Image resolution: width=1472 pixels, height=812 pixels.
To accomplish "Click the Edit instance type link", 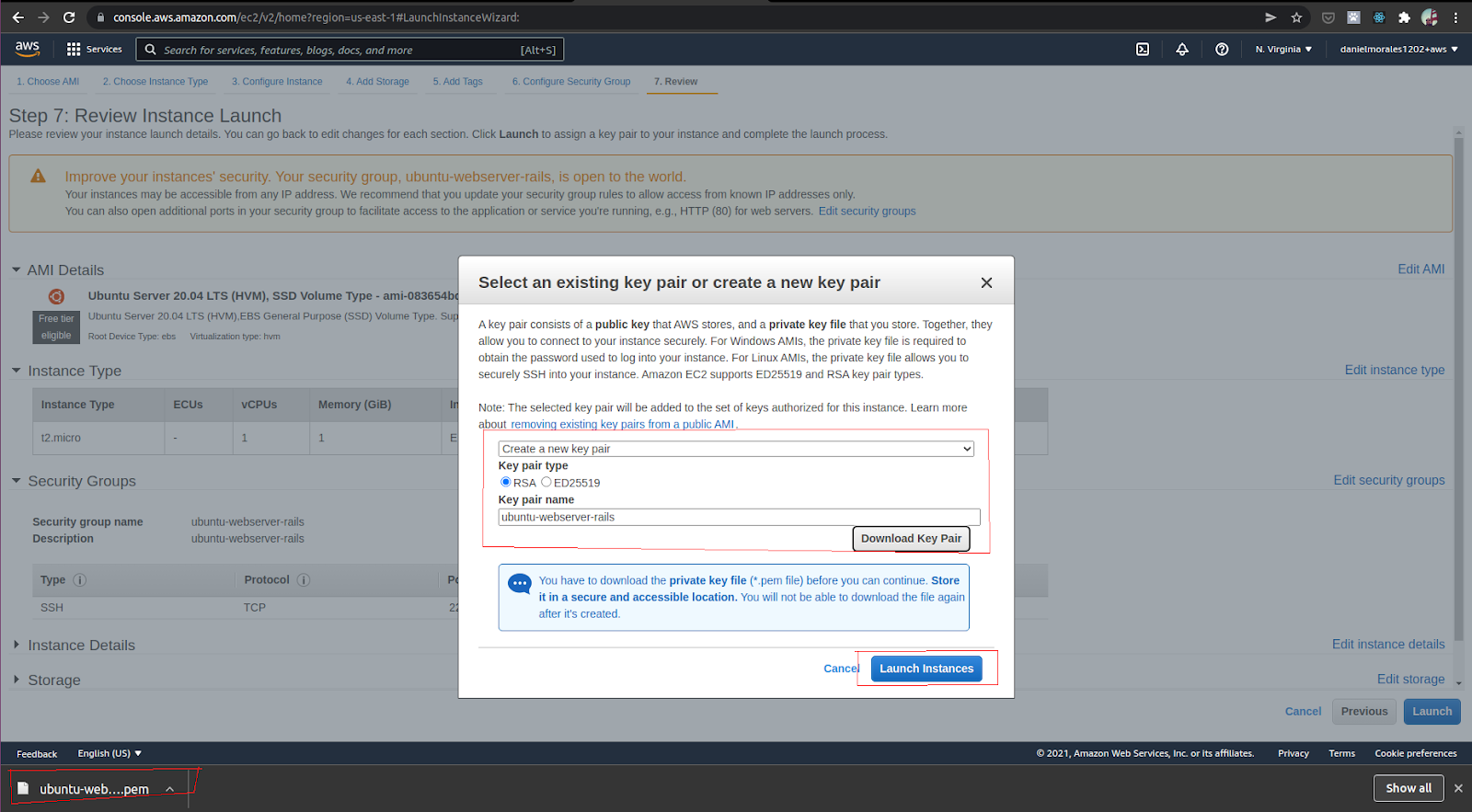I will (1395, 370).
